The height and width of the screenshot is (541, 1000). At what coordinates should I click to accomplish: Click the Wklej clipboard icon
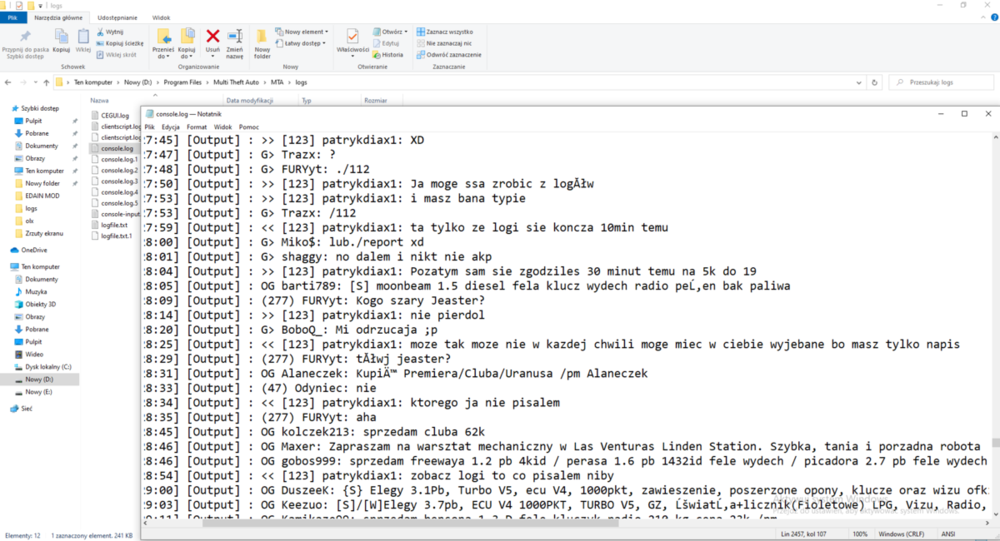83,37
